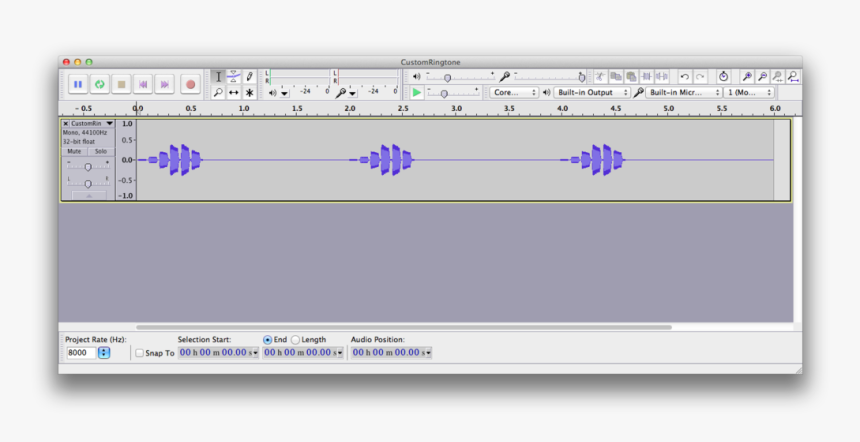
Task: Open the Built-in Output device dropdown
Action: (x=592, y=93)
